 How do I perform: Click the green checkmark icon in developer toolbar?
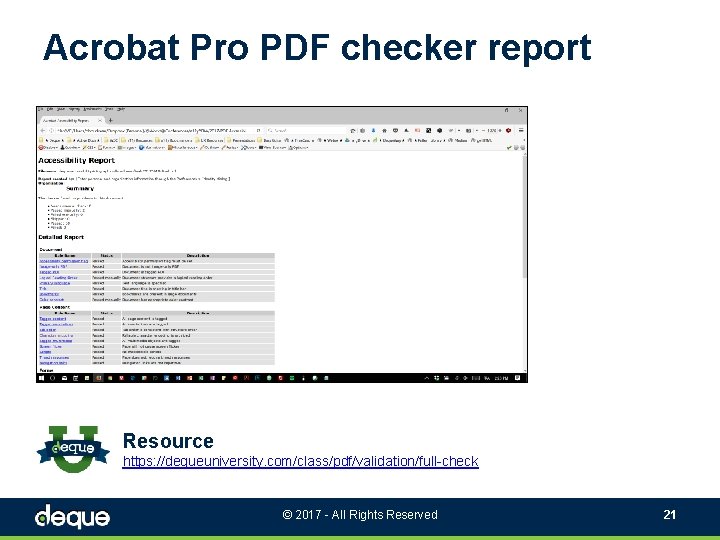[x=509, y=148]
